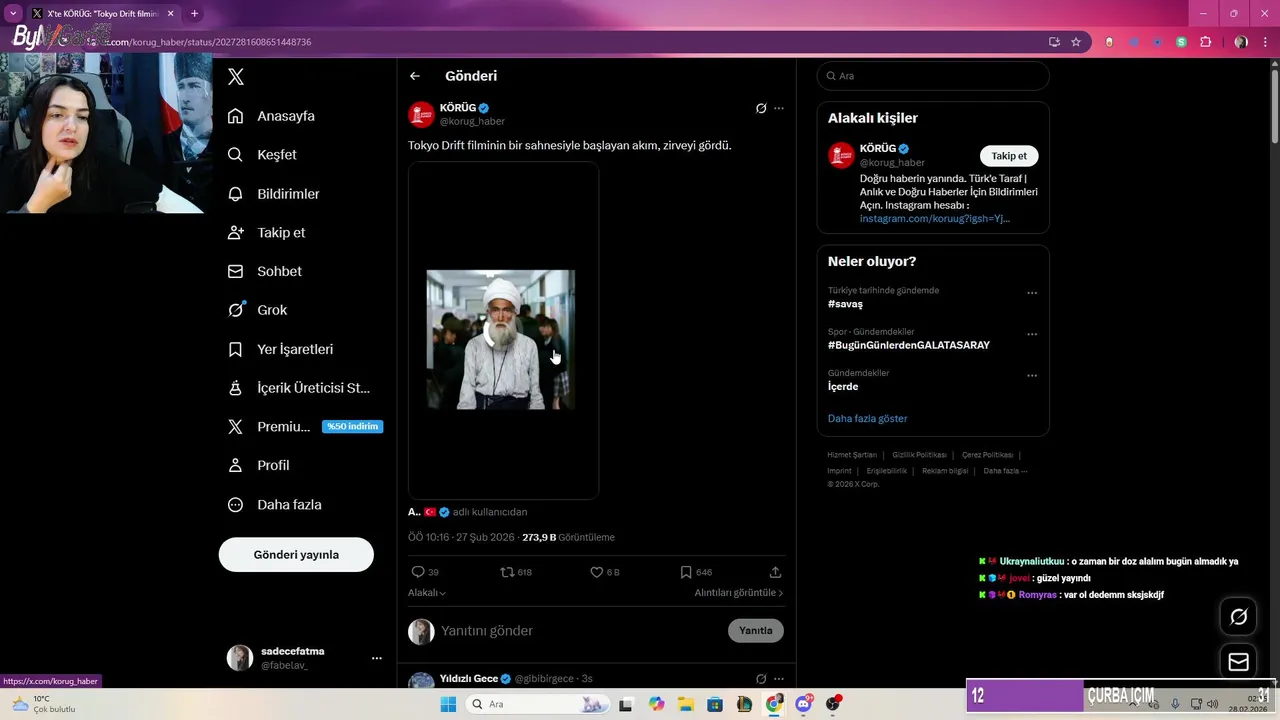Open #BugünGünlerdenGALATASARAY trend
Screen dimensions: 1280x720
click(909, 345)
